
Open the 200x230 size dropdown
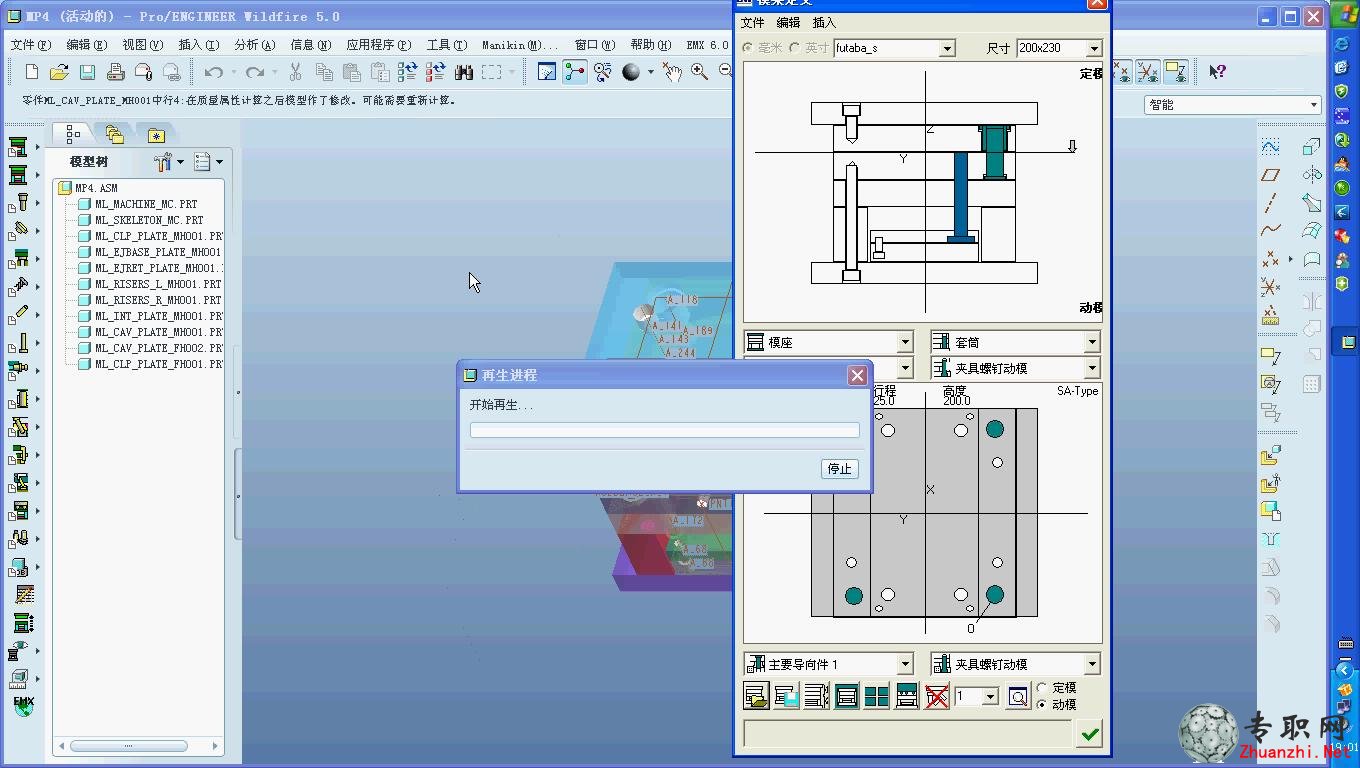click(1094, 48)
